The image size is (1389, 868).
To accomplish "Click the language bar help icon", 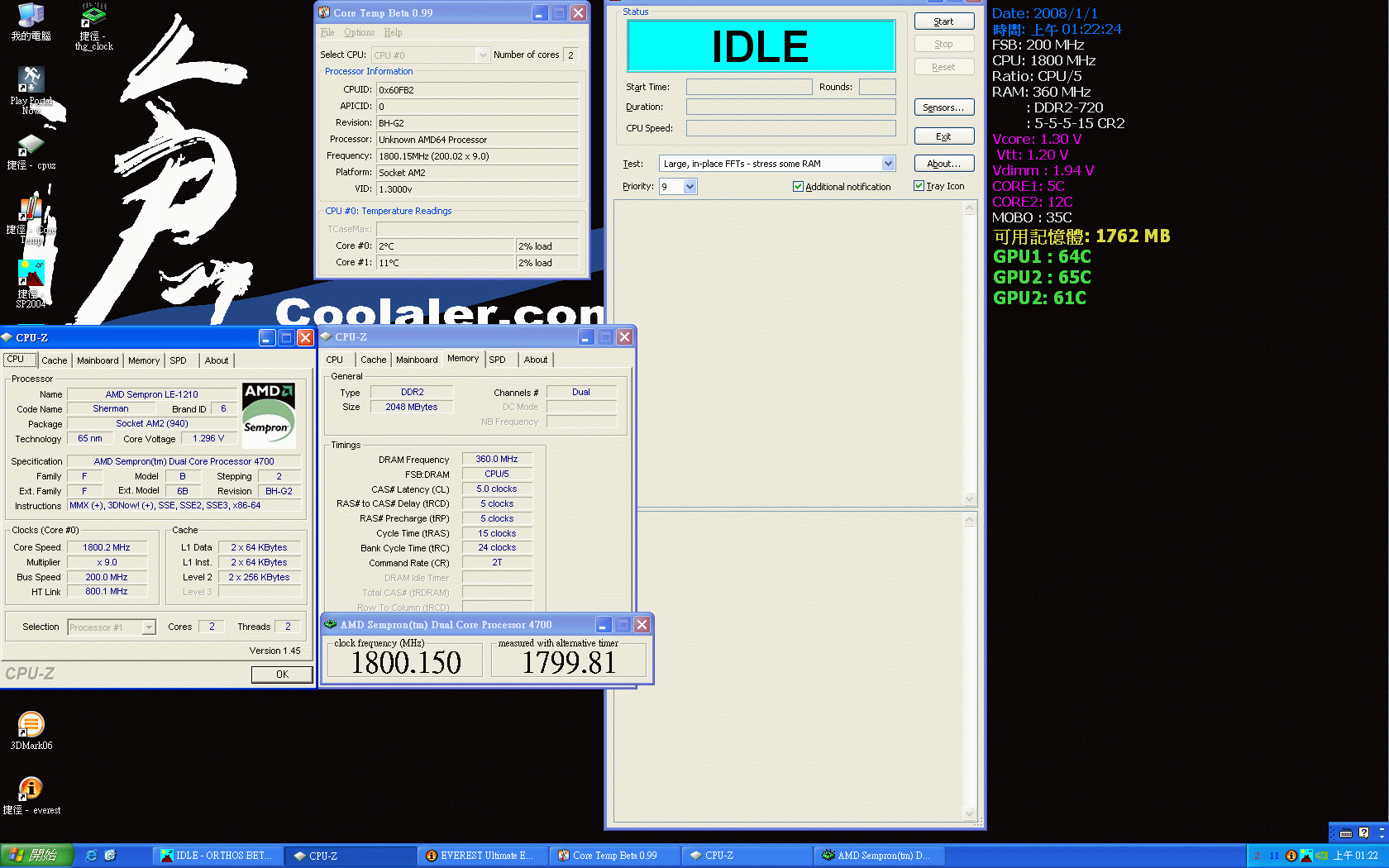I will point(1364,833).
